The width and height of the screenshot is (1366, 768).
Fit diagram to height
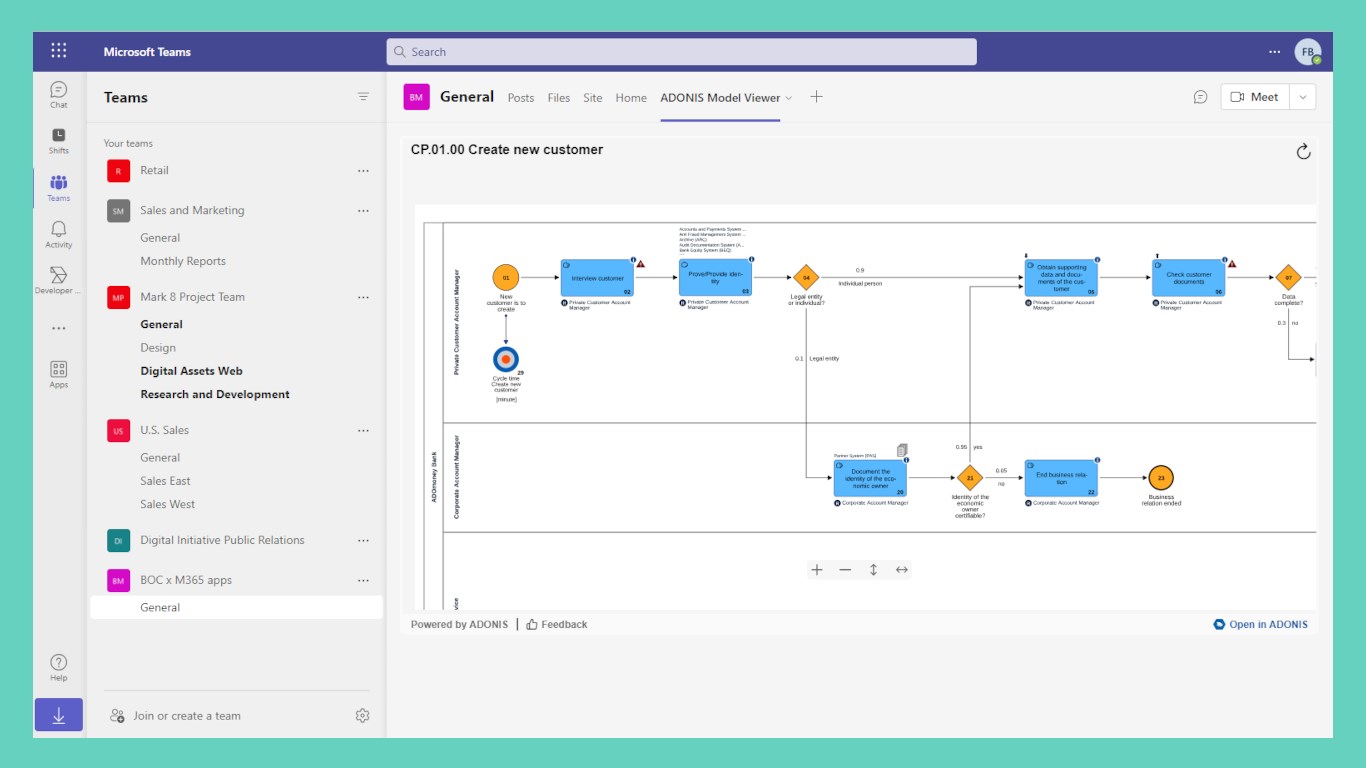click(x=873, y=570)
